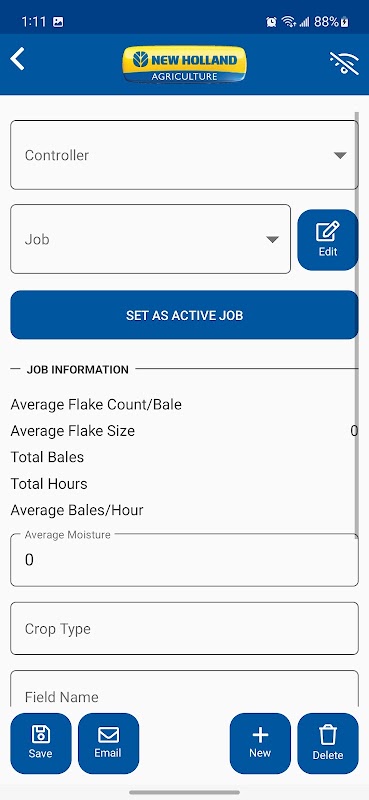Create a New job with the plus icon
The image size is (369, 800).
point(260,743)
